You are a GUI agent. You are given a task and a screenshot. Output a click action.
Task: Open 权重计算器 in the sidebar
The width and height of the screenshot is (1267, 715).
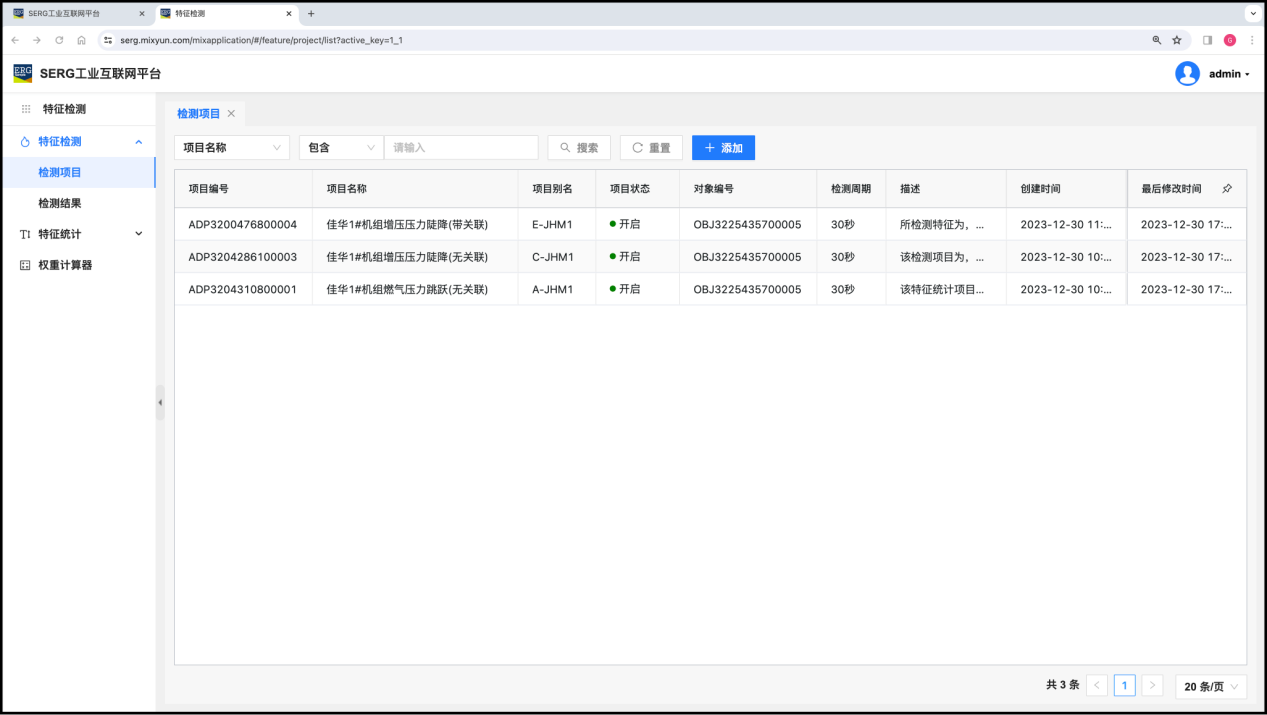click(x=65, y=265)
